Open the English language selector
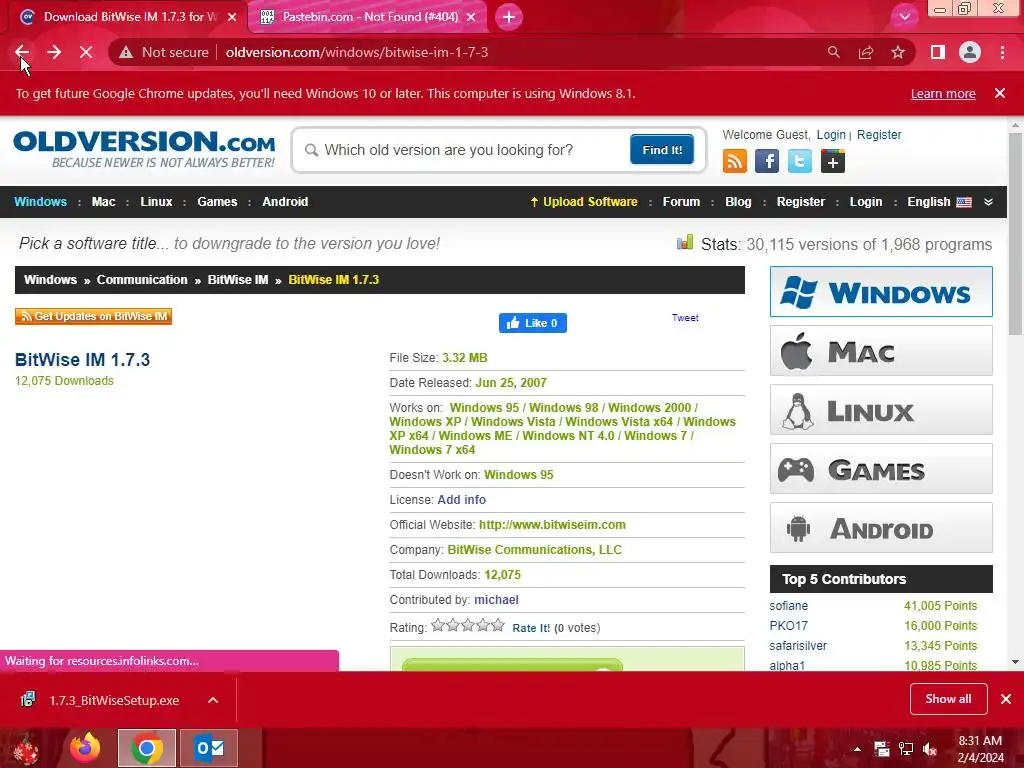The width and height of the screenshot is (1024, 768). click(x=939, y=202)
